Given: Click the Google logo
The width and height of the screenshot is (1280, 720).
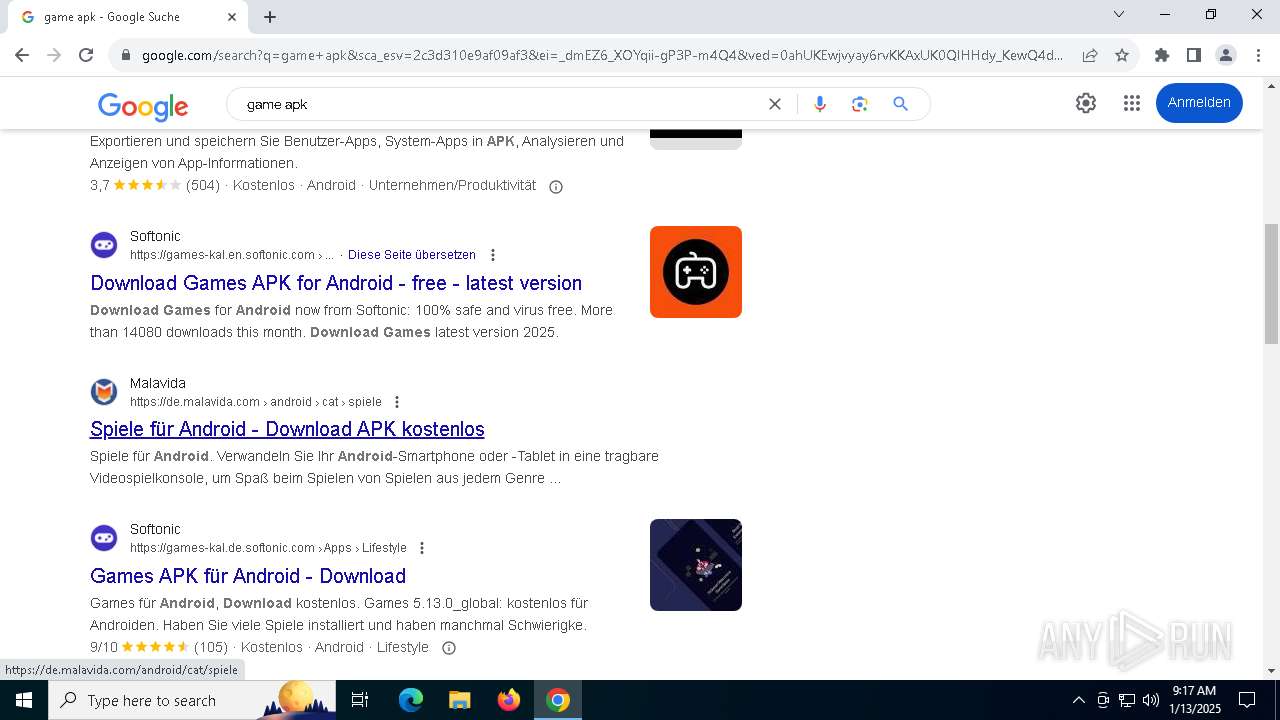Looking at the screenshot, I should pos(143,105).
